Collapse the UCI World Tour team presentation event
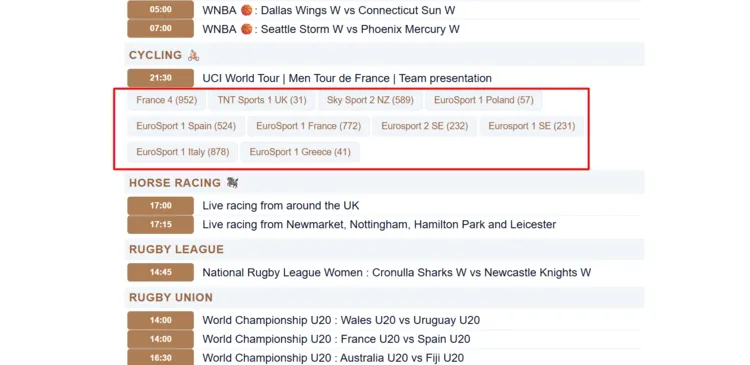 click(x=347, y=78)
